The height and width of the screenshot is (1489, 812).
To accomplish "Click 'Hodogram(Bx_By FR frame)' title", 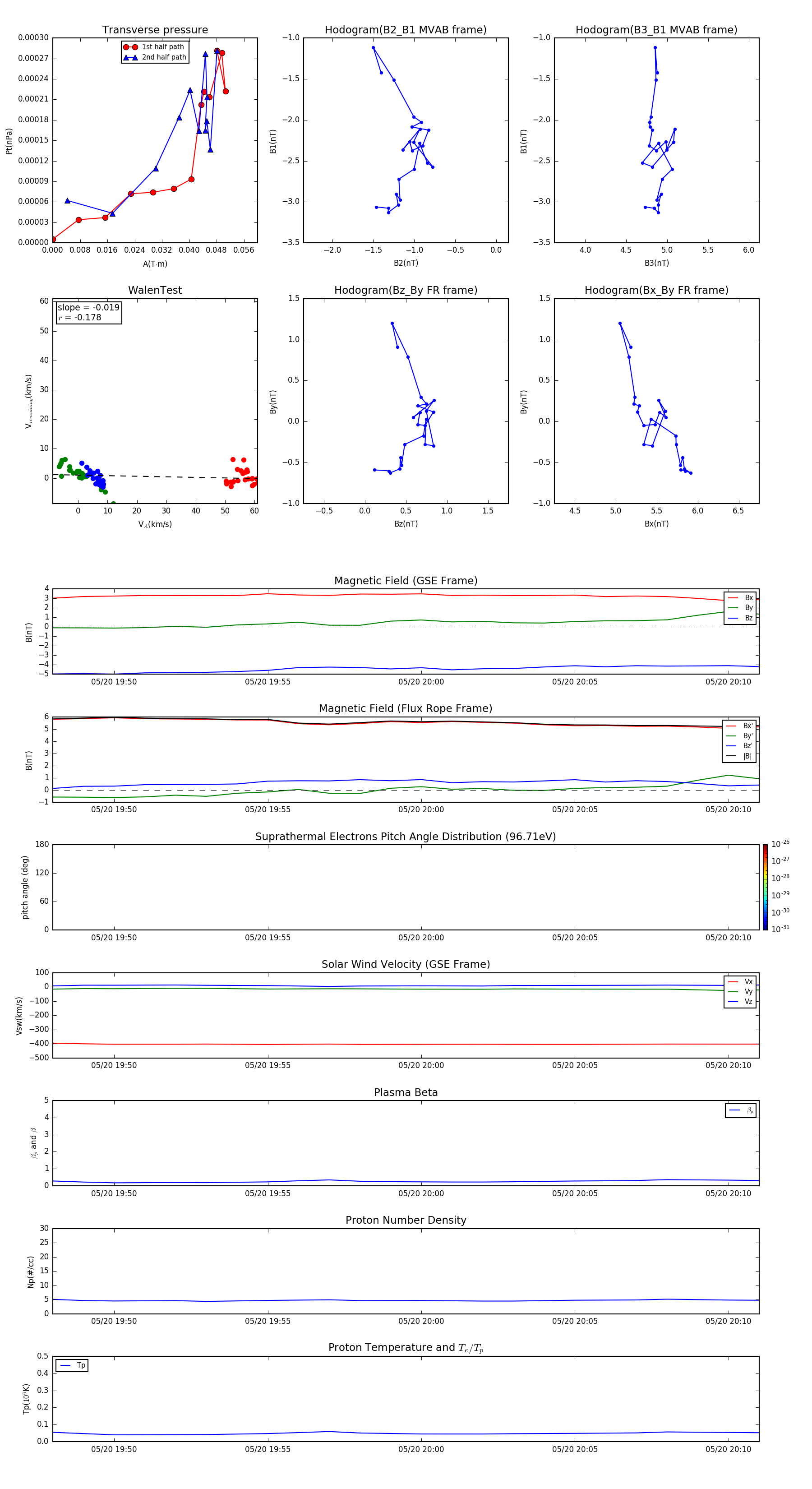I will pos(656,290).
